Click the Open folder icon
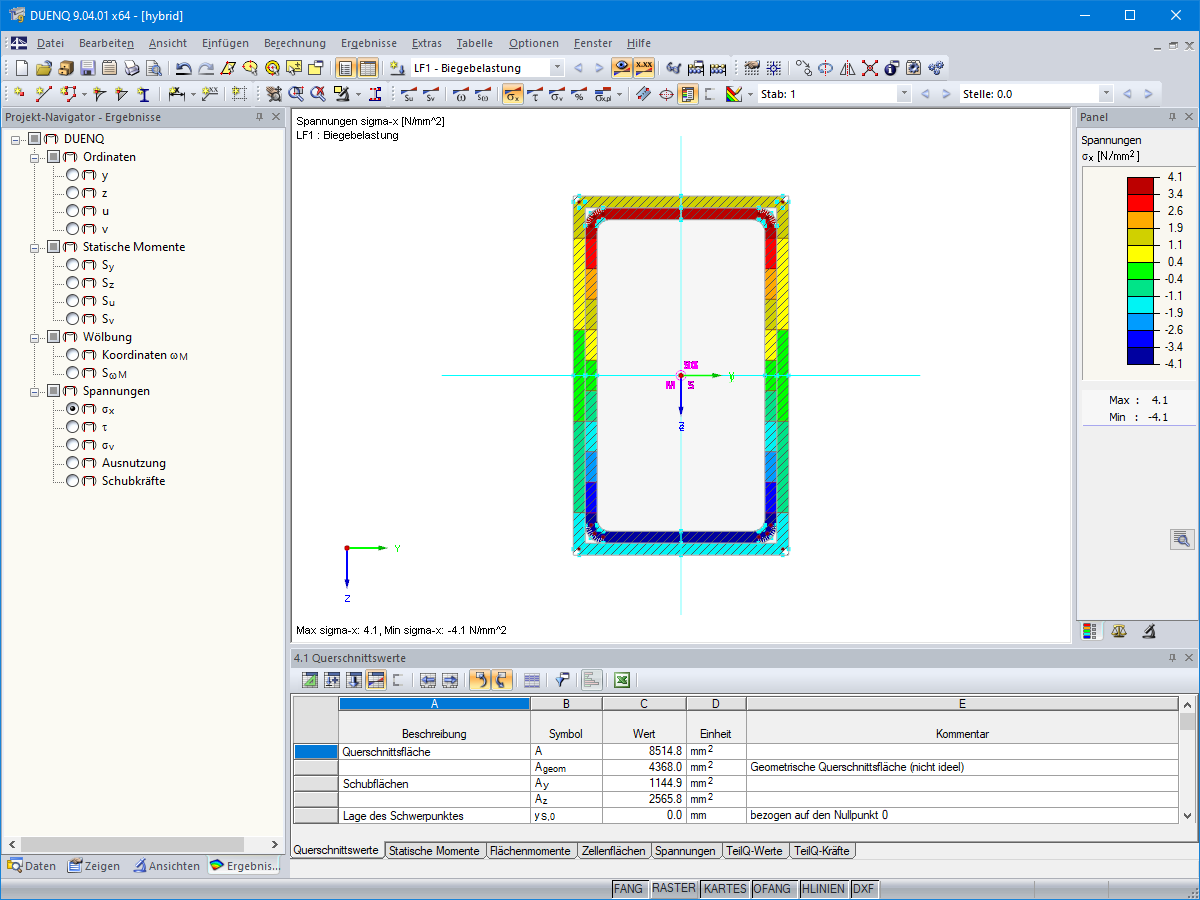1200x900 pixels. point(43,68)
